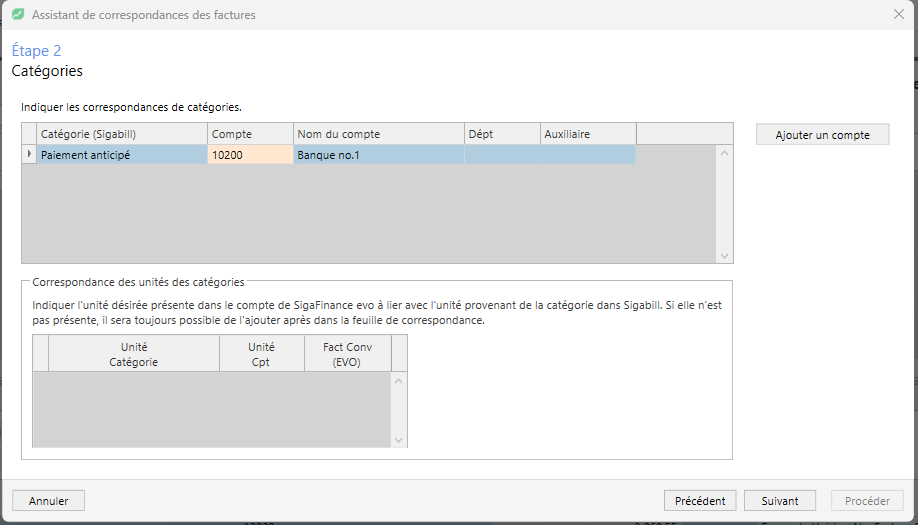Click the down arrow of units grid scrollbar

click(x=399, y=440)
